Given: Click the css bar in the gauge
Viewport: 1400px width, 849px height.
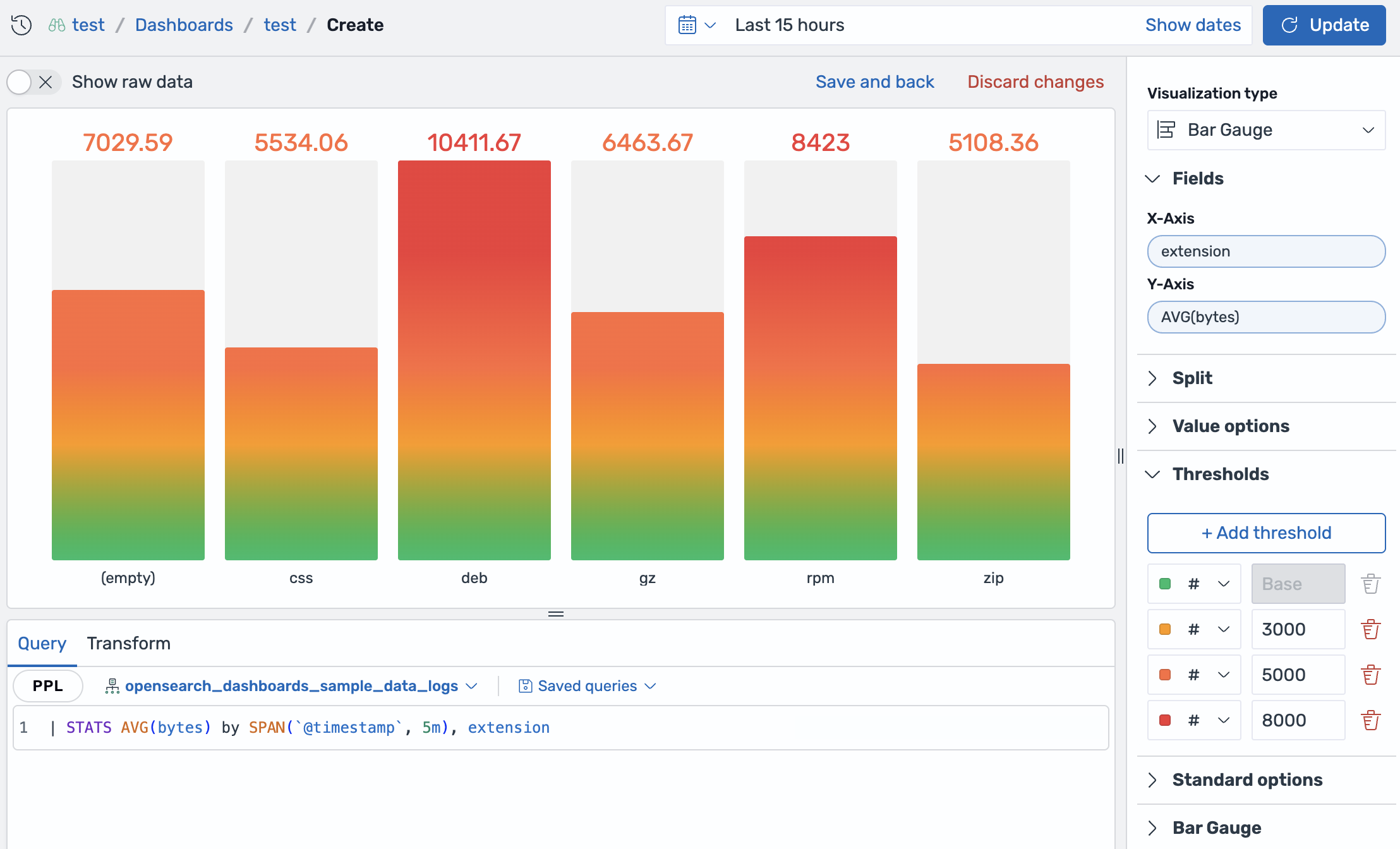Looking at the screenshot, I should pos(301,454).
